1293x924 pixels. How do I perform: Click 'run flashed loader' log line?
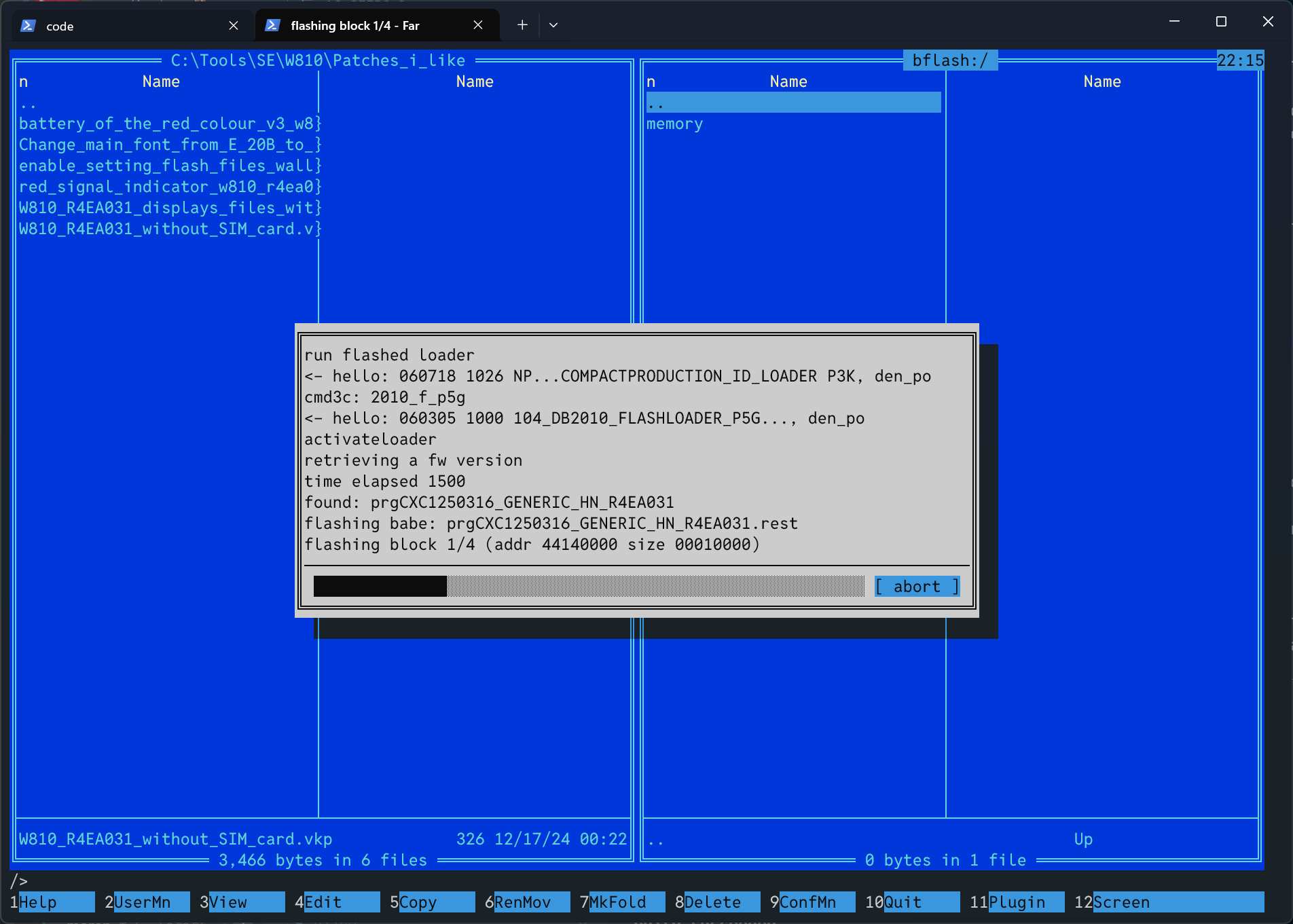click(389, 355)
